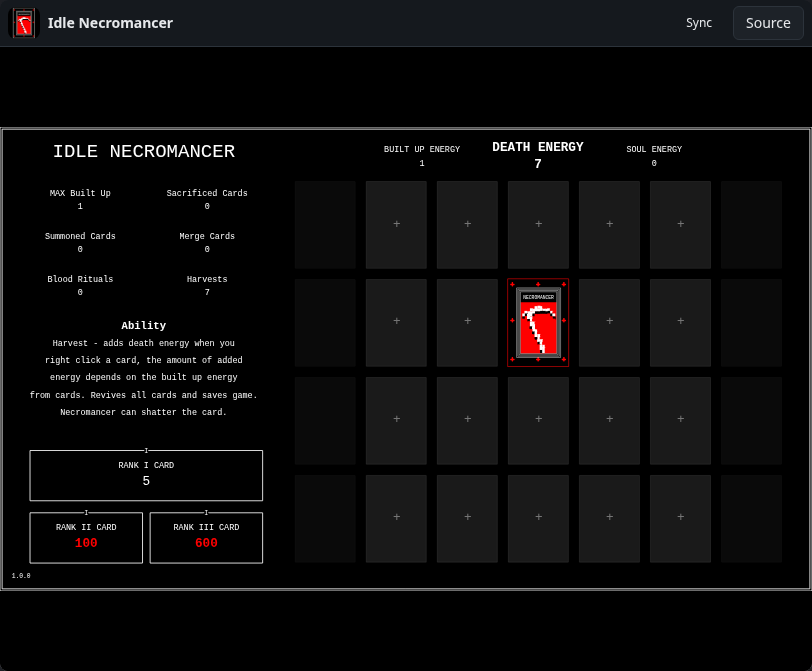Click the middle plus slot in bottom row
This screenshot has width=812, height=671.
[538, 518]
